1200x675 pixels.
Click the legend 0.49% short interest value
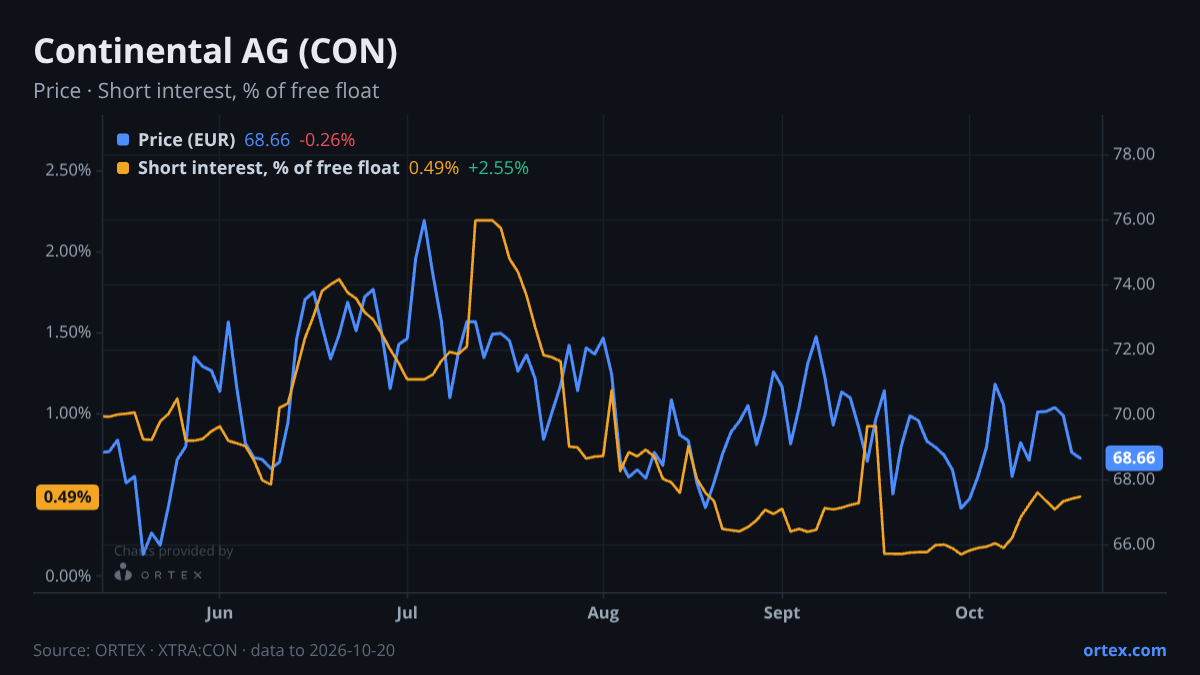click(434, 168)
